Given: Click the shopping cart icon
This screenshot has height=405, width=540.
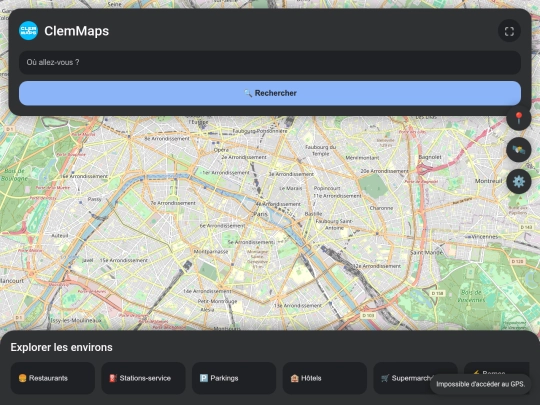Looking at the screenshot, I should coord(385,378).
